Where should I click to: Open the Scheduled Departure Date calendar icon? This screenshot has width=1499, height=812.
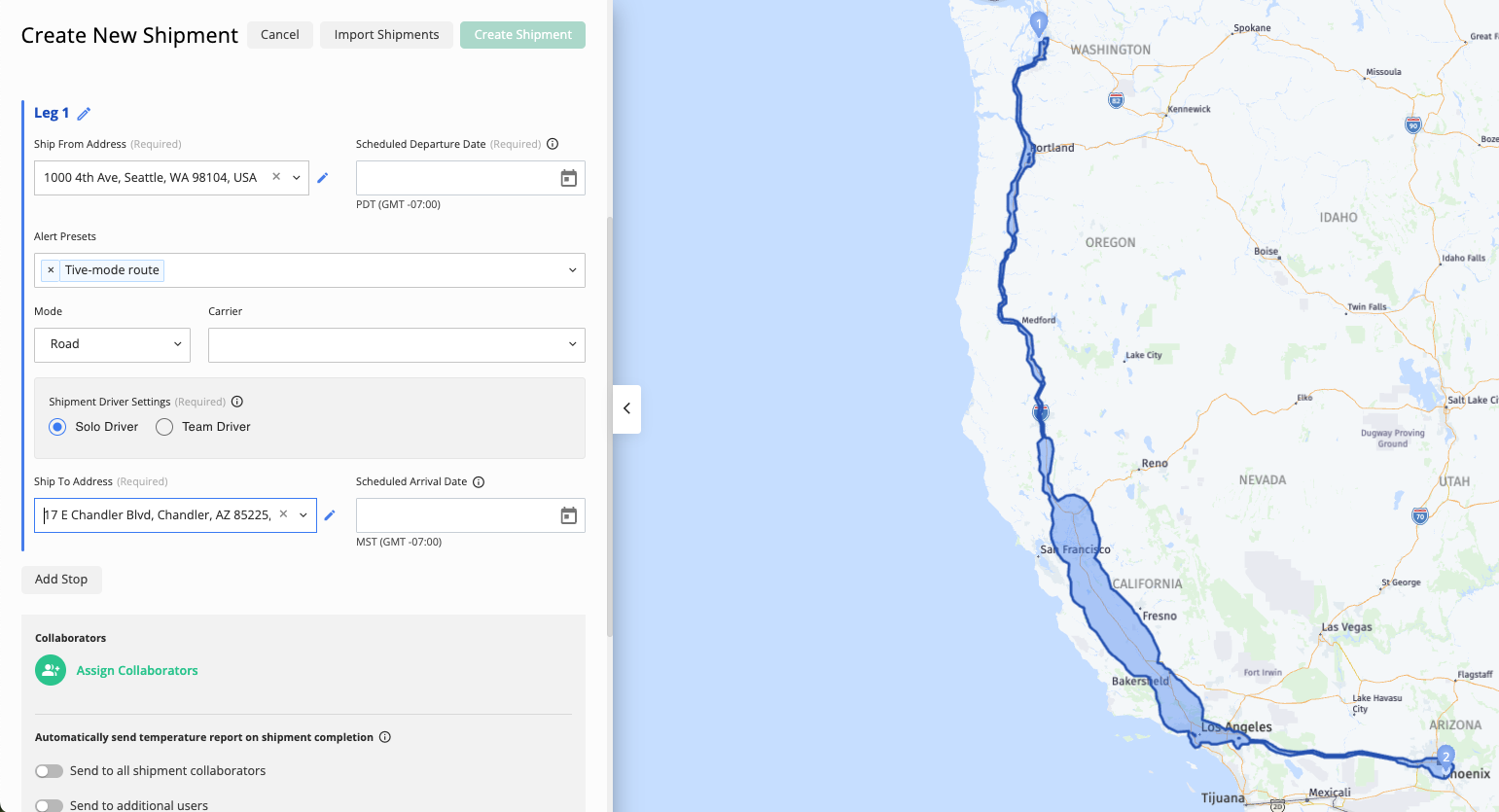coord(569,178)
